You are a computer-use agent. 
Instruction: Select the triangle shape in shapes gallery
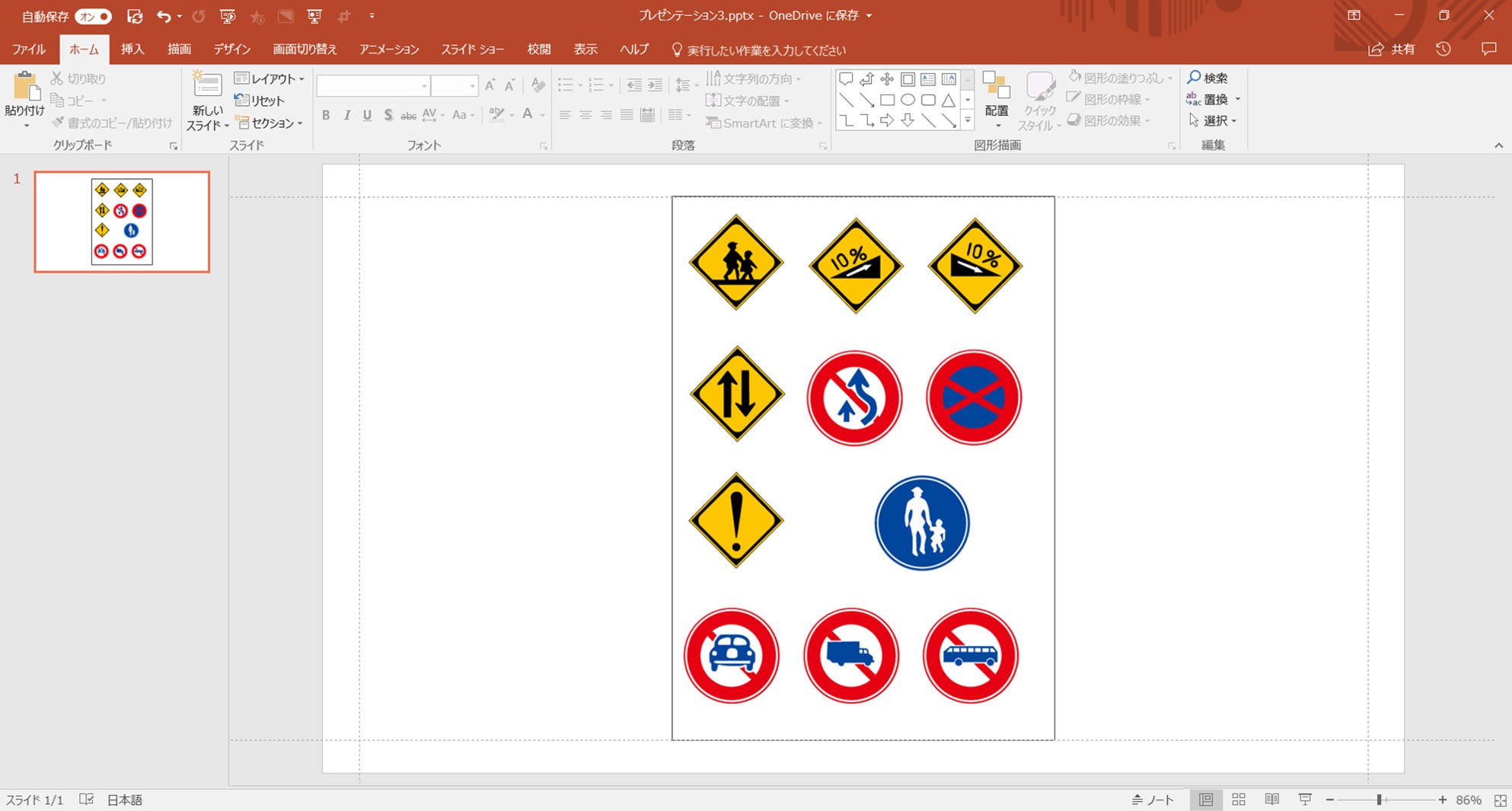[x=949, y=100]
